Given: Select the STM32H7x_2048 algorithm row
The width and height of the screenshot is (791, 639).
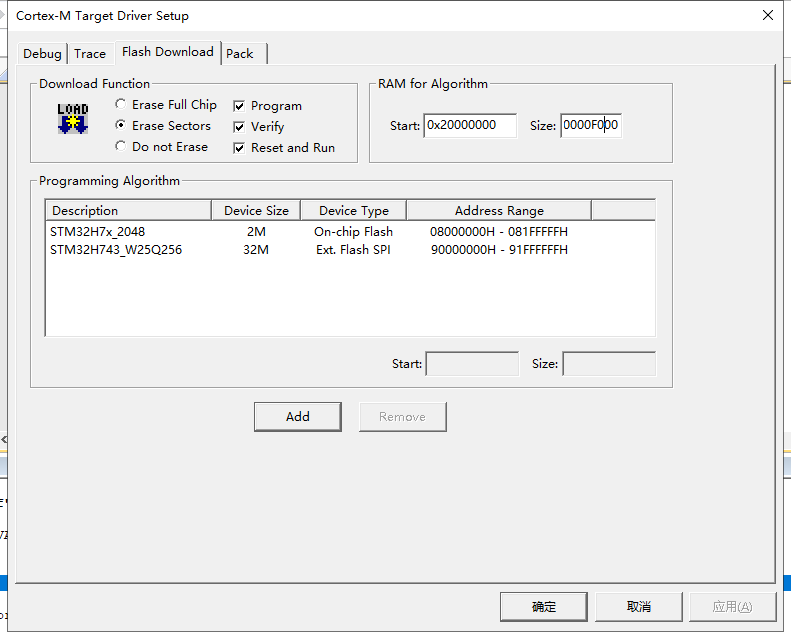Looking at the screenshot, I should coord(98,232).
